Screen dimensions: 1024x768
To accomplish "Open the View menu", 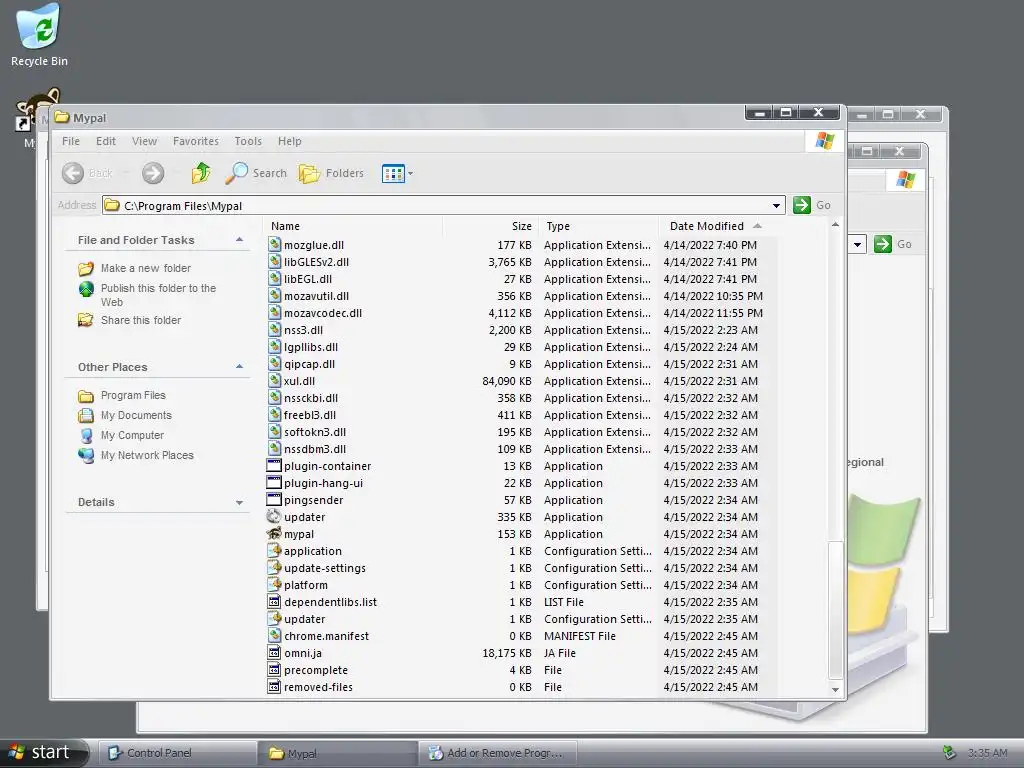I will click(x=144, y=141).
